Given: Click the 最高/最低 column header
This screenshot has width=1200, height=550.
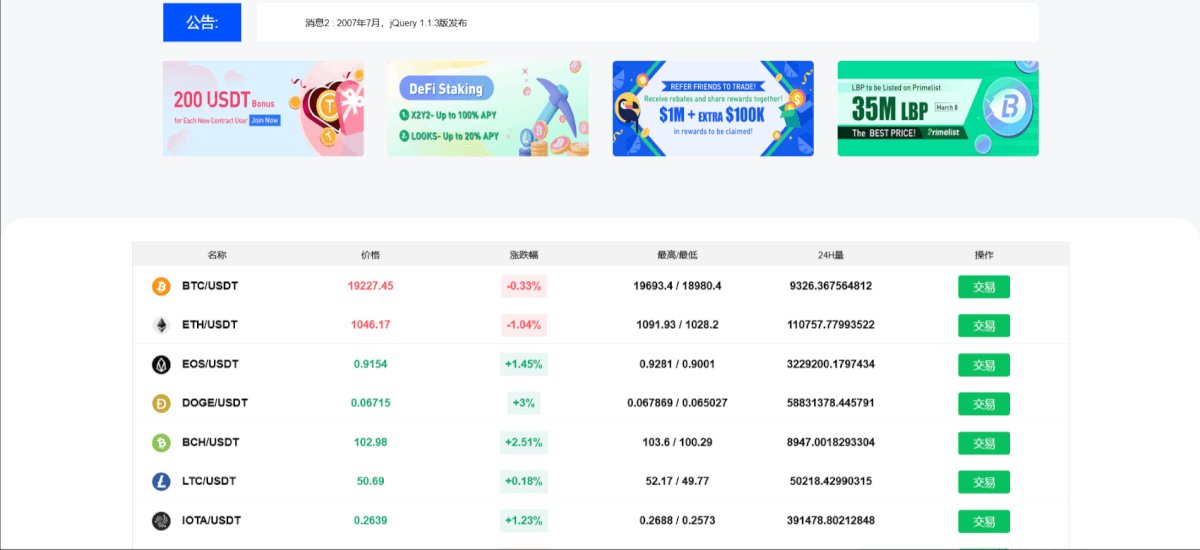Looking at the screenshot, I should click(x=677, y=255).
